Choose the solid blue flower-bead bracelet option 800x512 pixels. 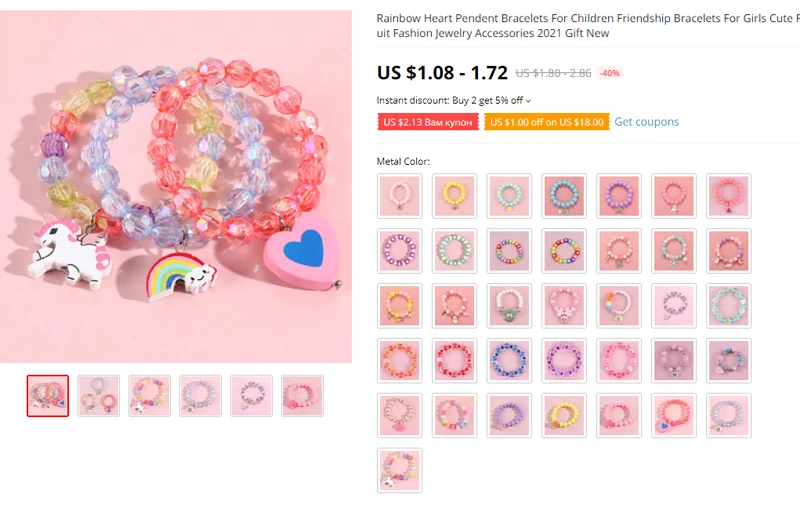tap(509, 361)
